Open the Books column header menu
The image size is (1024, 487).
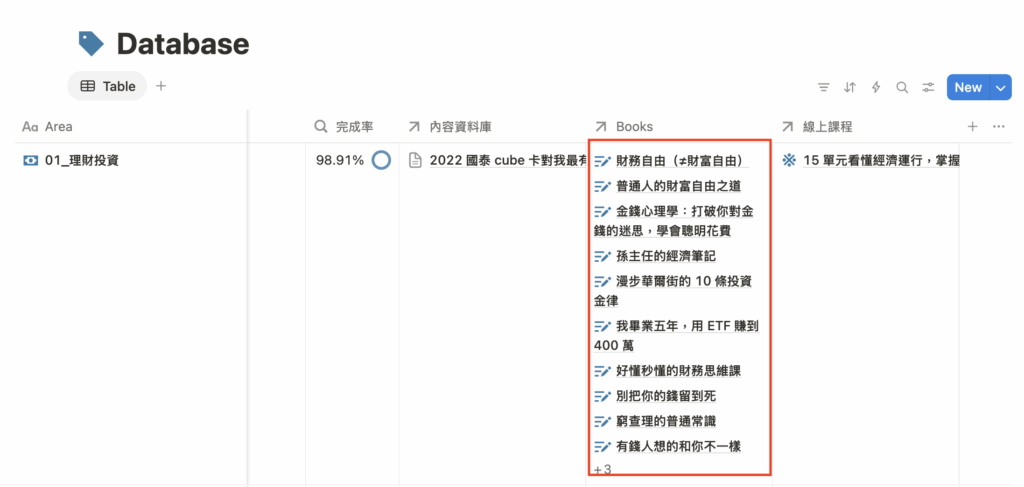click(x=634, y=127)
